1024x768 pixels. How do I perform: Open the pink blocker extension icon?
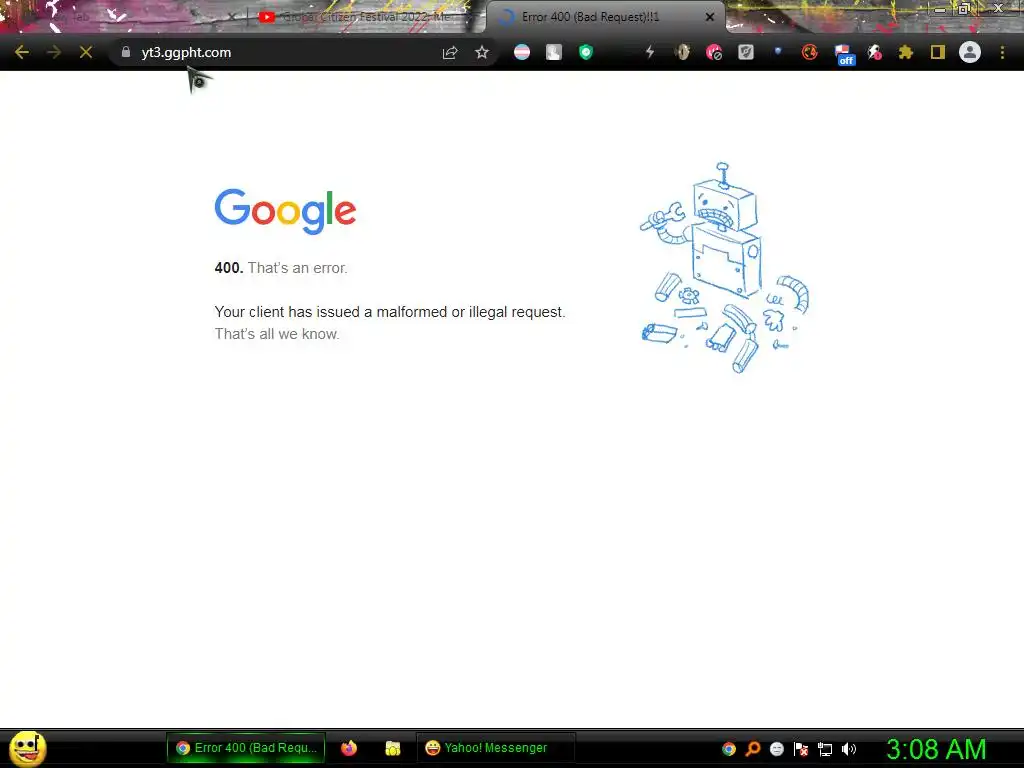(x=714, y=52)
